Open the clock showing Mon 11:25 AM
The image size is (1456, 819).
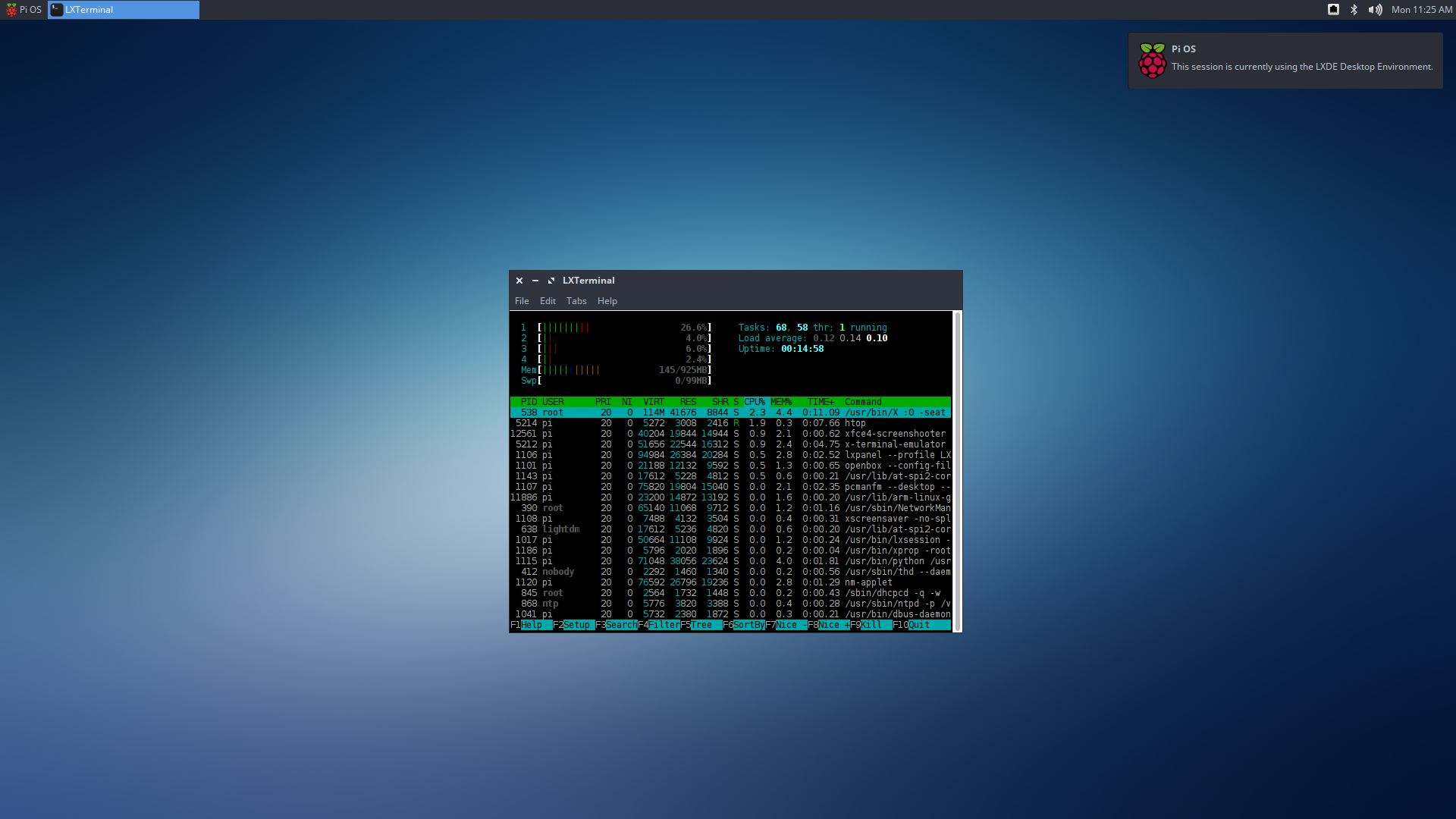click(x=1422, y=10)
